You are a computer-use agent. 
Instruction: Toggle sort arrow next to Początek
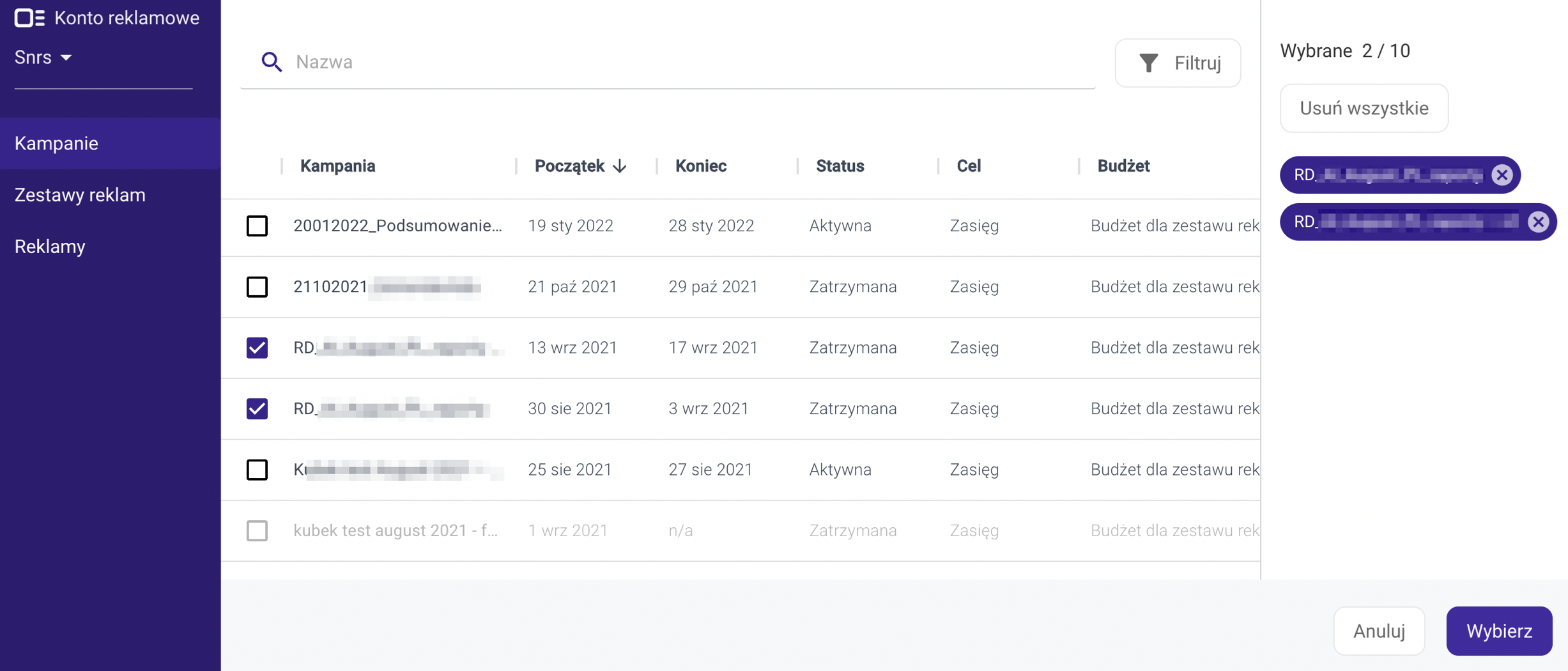[x=620, y=166]
